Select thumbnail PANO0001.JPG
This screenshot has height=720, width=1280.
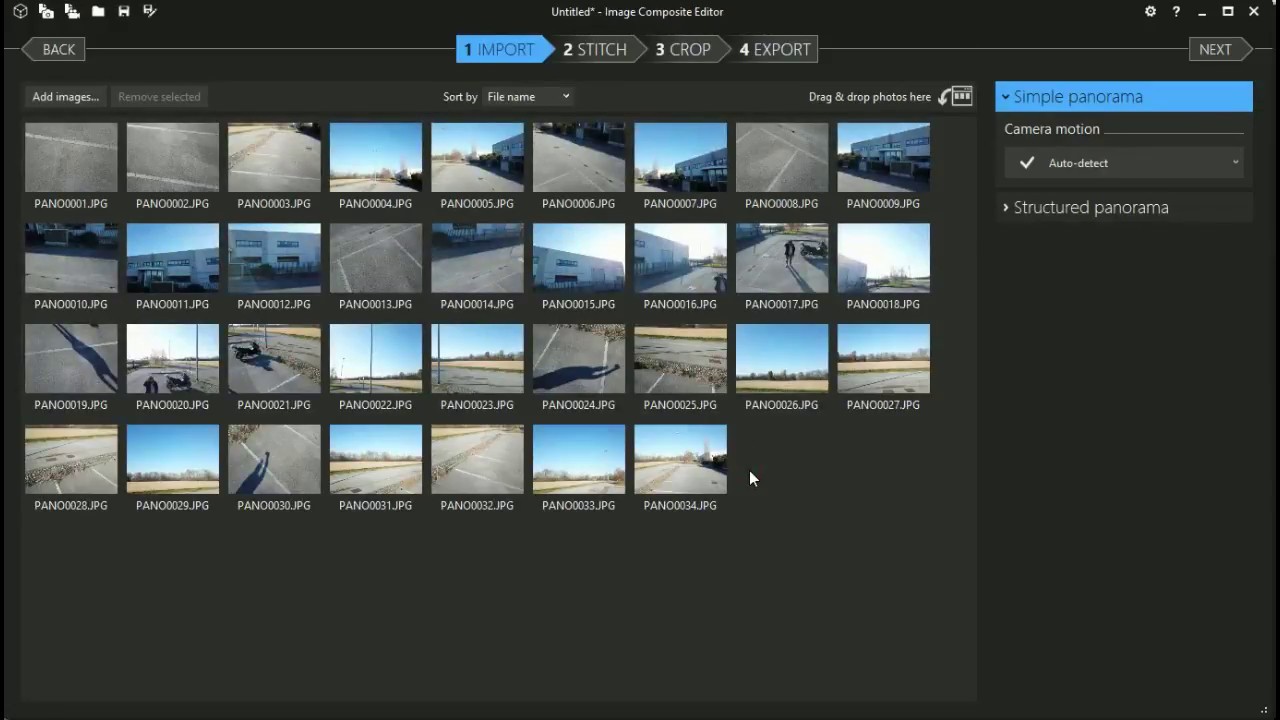click(71, 157)
